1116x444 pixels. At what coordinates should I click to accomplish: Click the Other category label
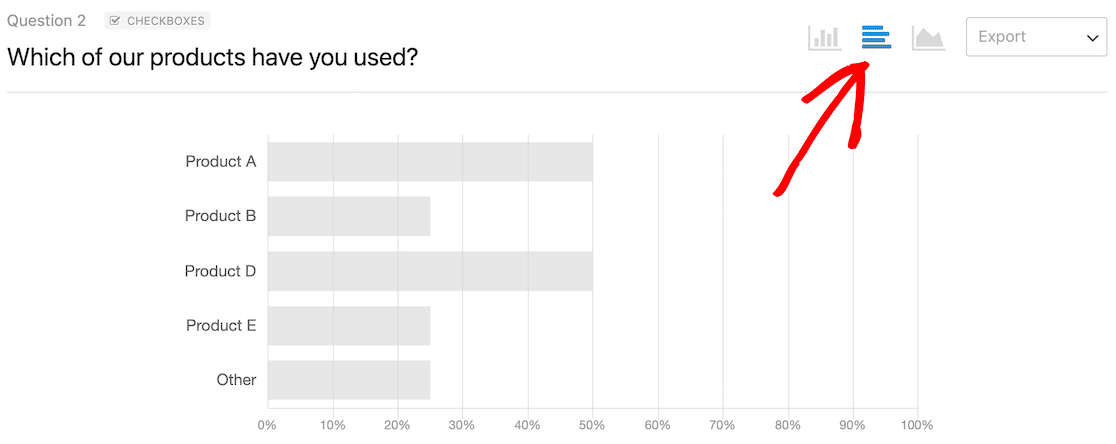(x=236, y=380)
